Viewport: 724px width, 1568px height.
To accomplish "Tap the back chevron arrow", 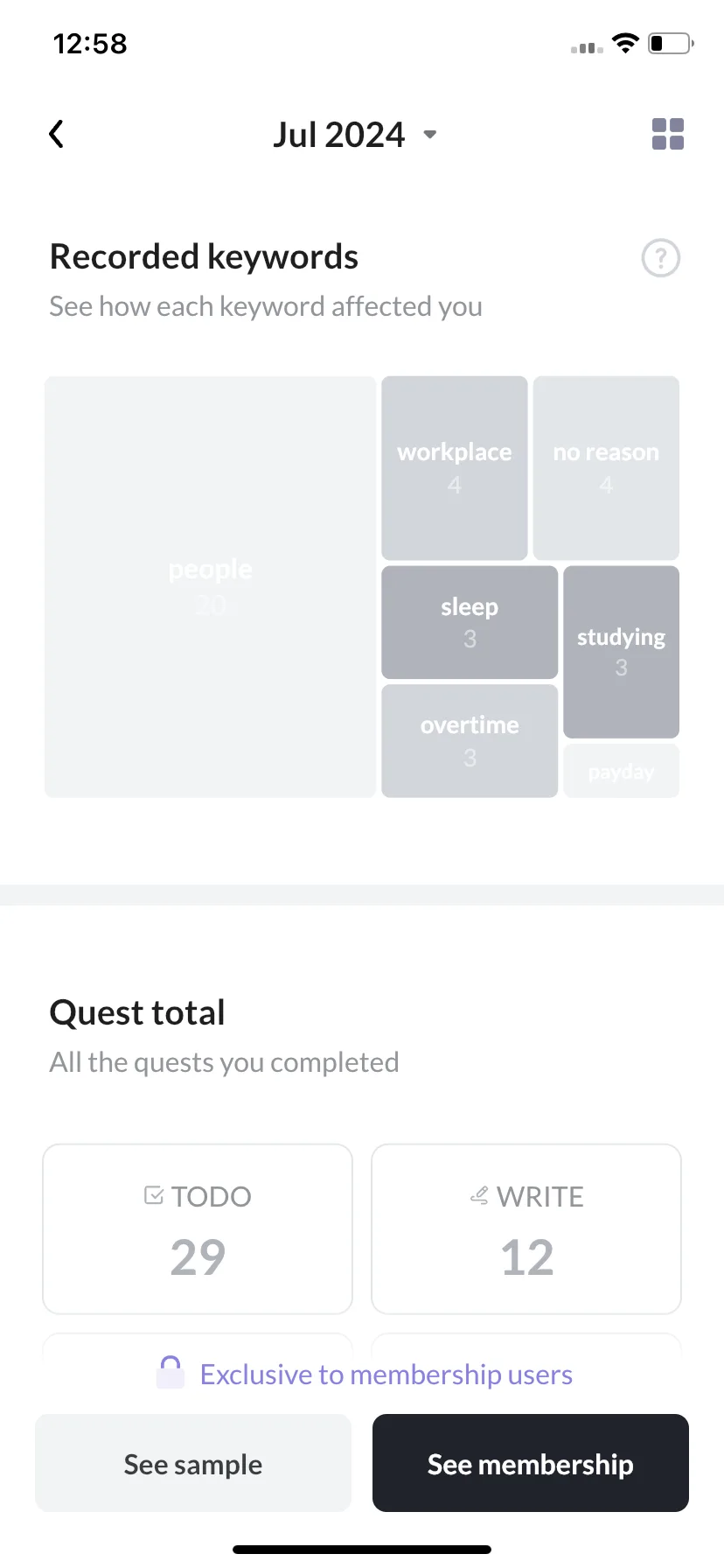I will (x=56, y=134).
